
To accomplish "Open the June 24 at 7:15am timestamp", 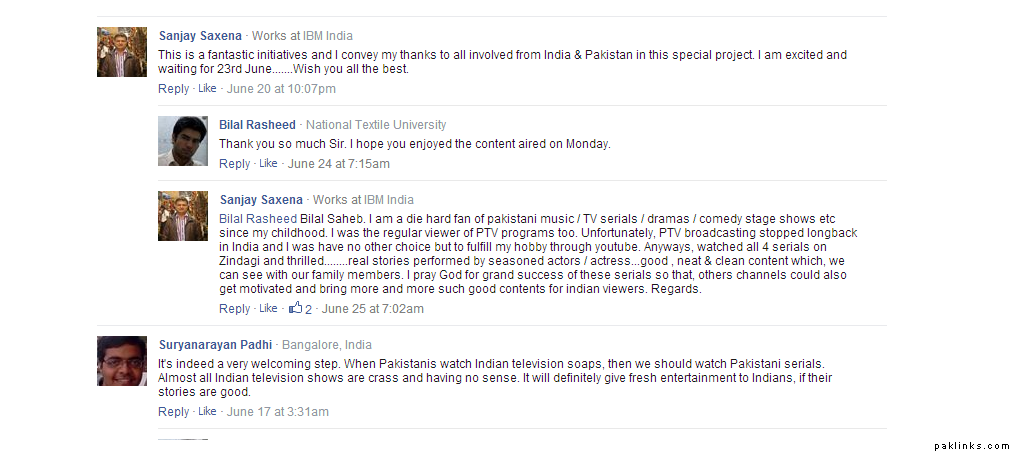I will coord(338,164).
